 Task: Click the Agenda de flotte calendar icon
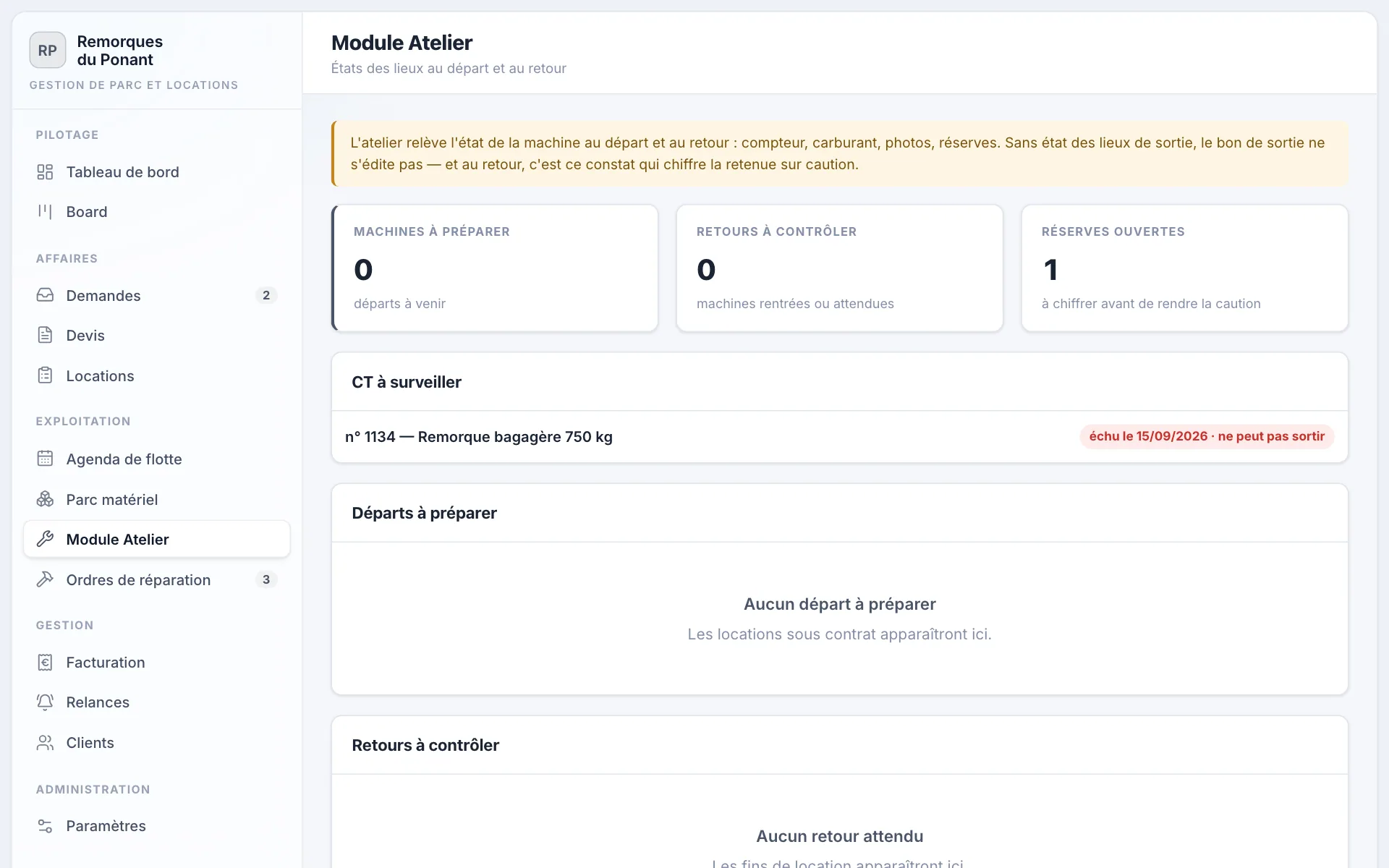[x=45, y=459]
